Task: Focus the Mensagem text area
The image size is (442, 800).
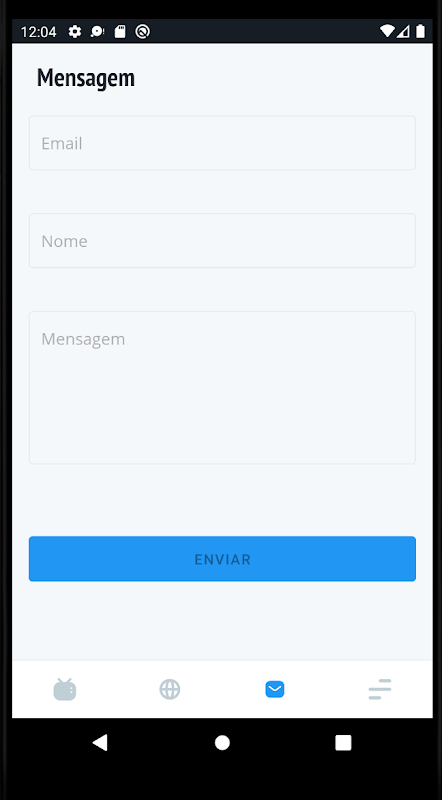Action: (222, 388)
